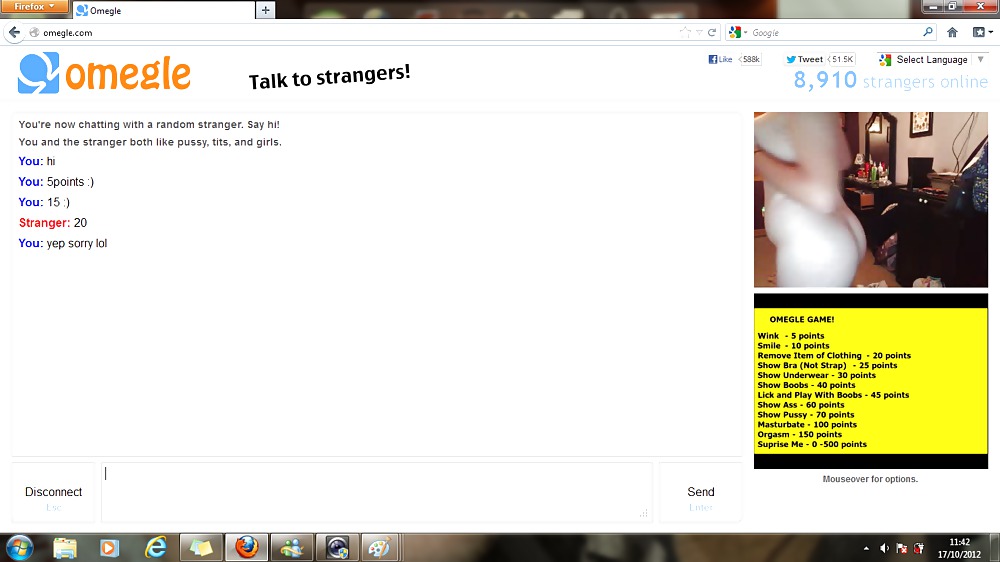Image resolution: width=1000 pixels, height=562 pixels.
Task: Click the Tweet button
Action: tap(805, 59)
